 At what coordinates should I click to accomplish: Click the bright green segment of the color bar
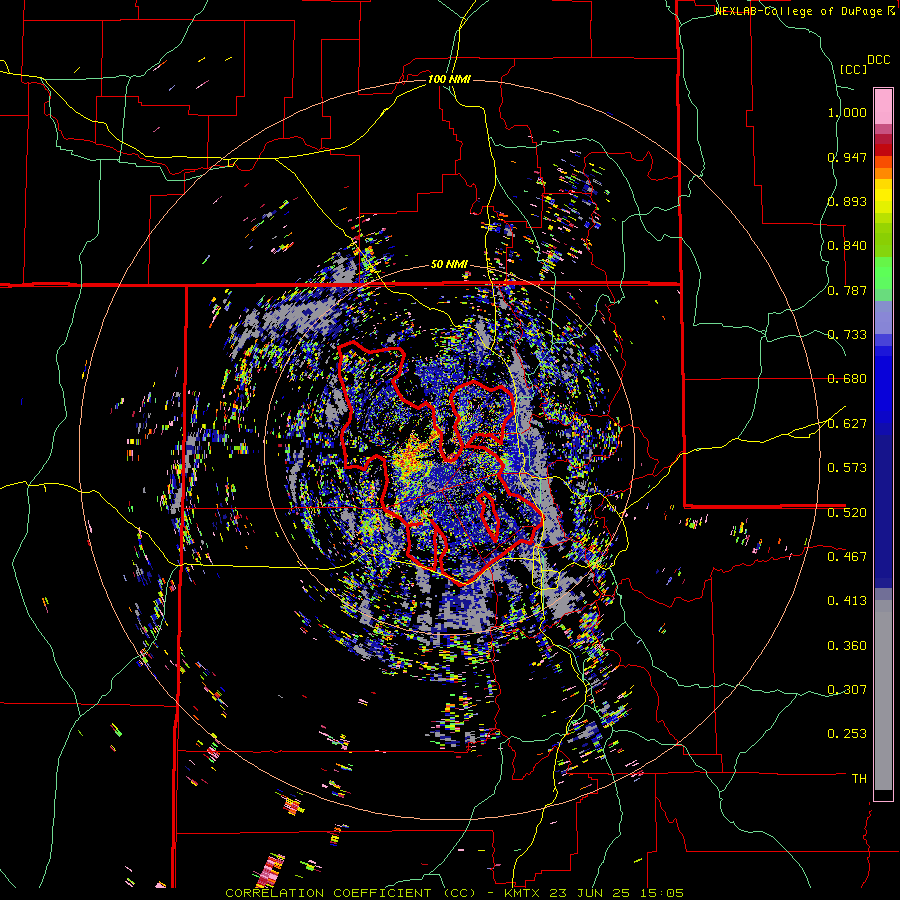tap(883, 273)
